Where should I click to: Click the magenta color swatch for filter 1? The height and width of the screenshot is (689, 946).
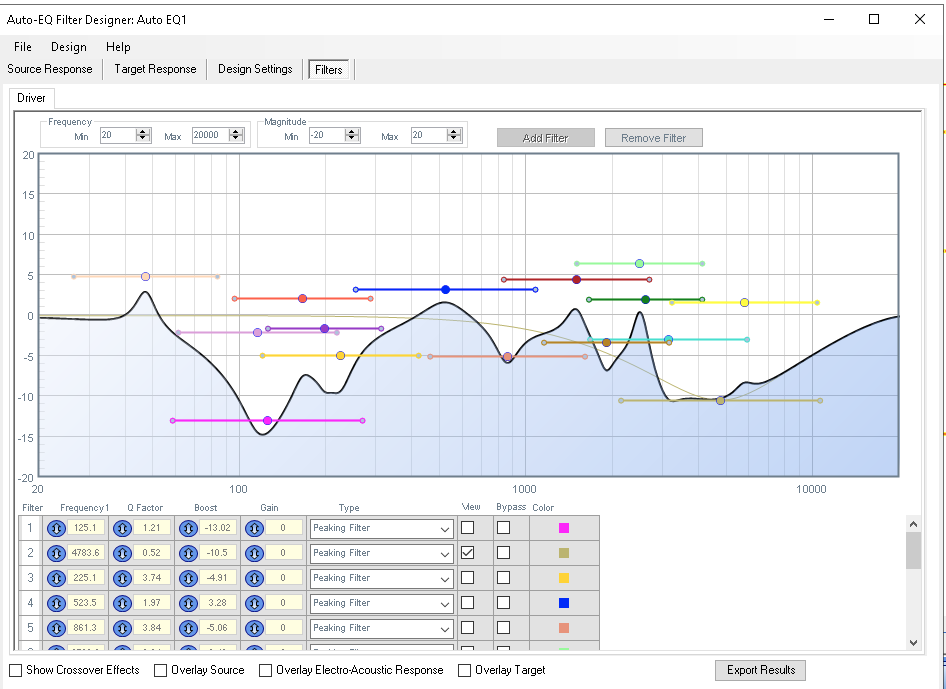click(564, 528)
